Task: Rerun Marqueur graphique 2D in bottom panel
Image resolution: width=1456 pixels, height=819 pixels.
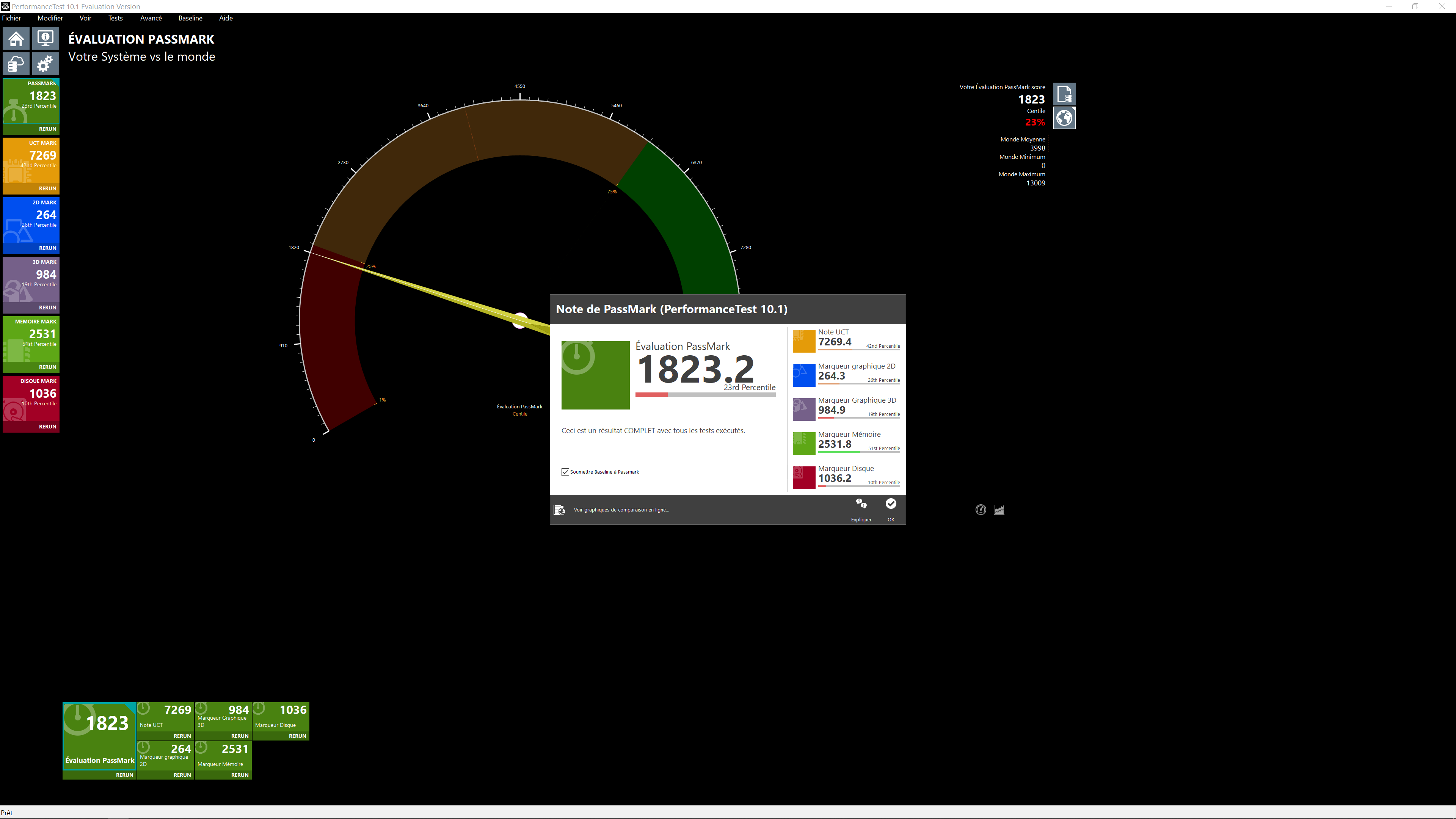Action: click(x=182, y=775)
